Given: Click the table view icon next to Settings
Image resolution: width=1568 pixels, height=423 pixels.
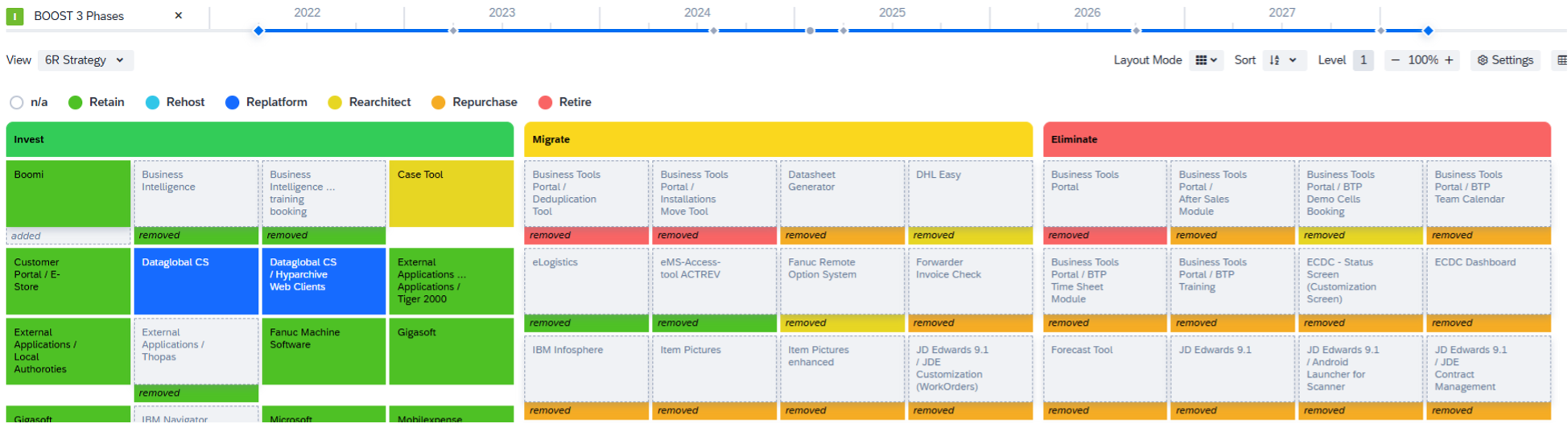Looking at the screenshot, I should pyautogui.click(x=1561, y=60).
